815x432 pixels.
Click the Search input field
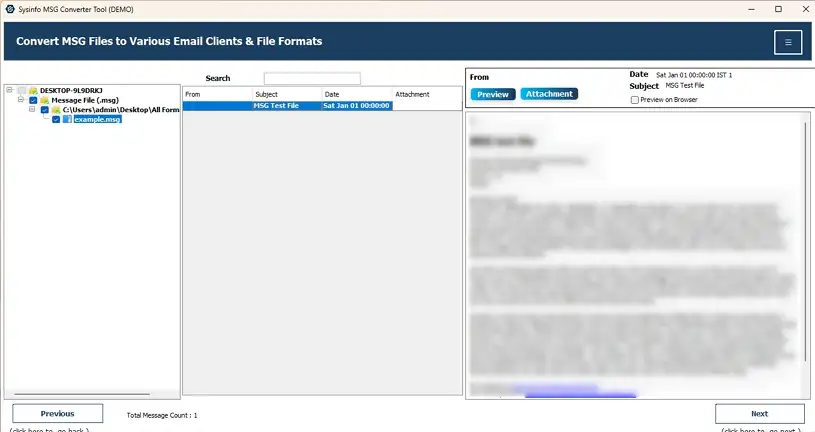[x=312, y=78]
